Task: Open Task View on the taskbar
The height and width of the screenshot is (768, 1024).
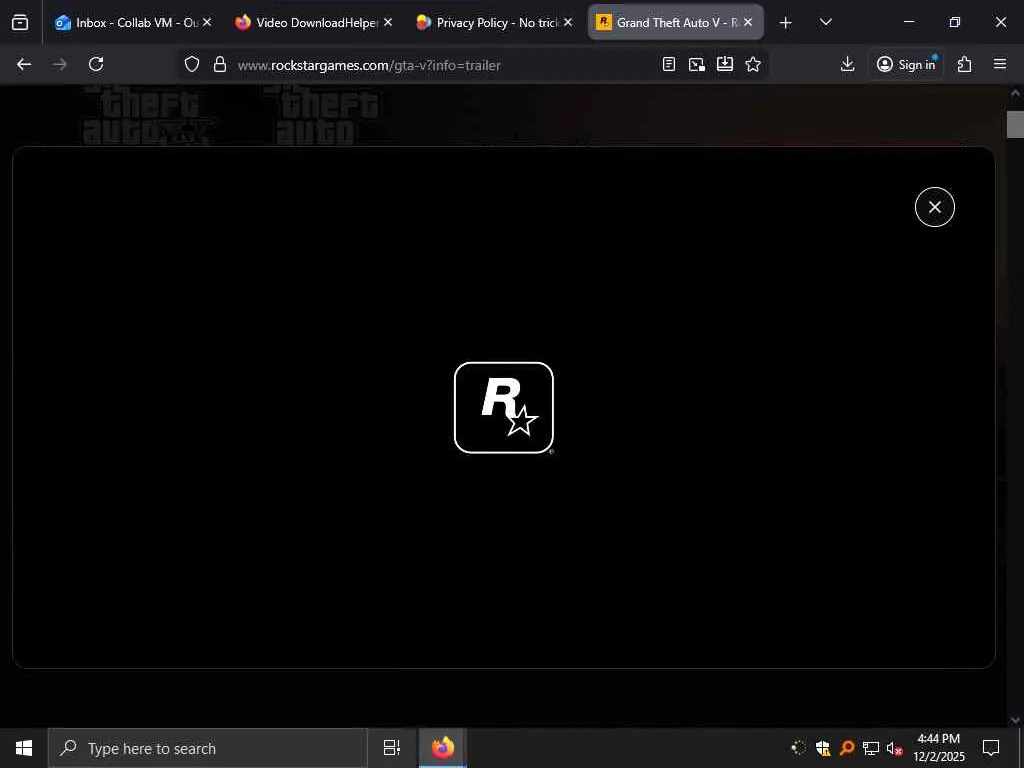Action: coord(392,748)
